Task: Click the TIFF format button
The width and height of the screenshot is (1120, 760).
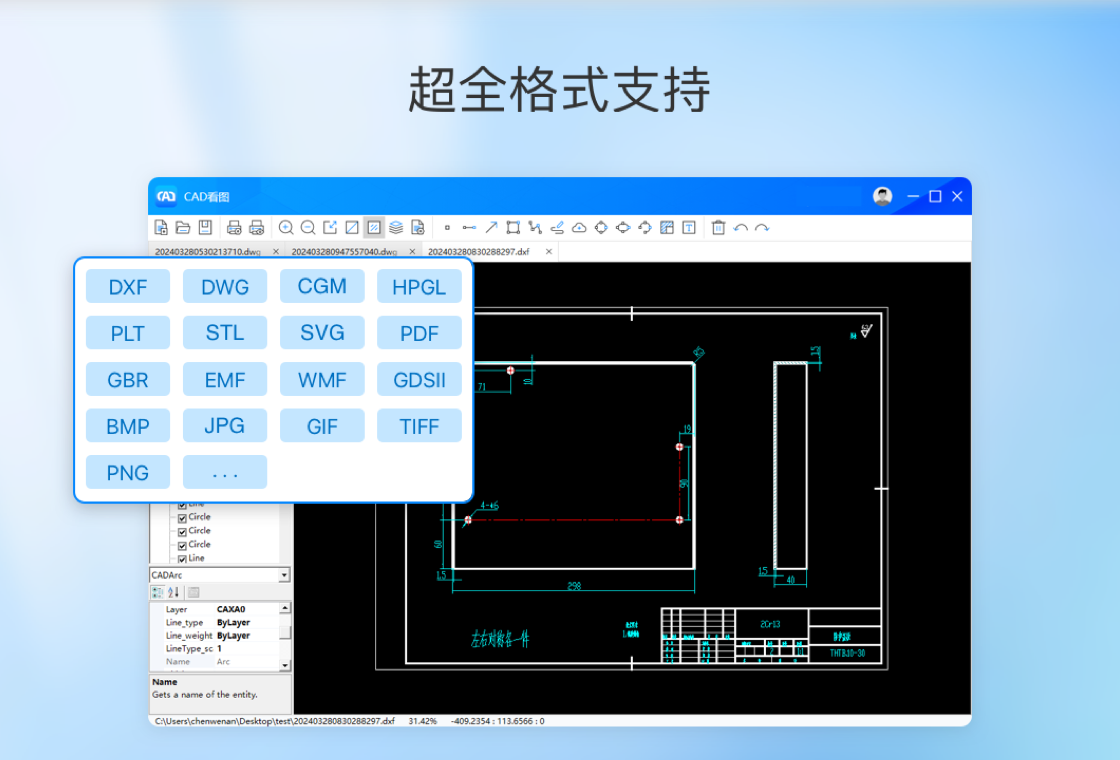Action: tap(419, 426)
